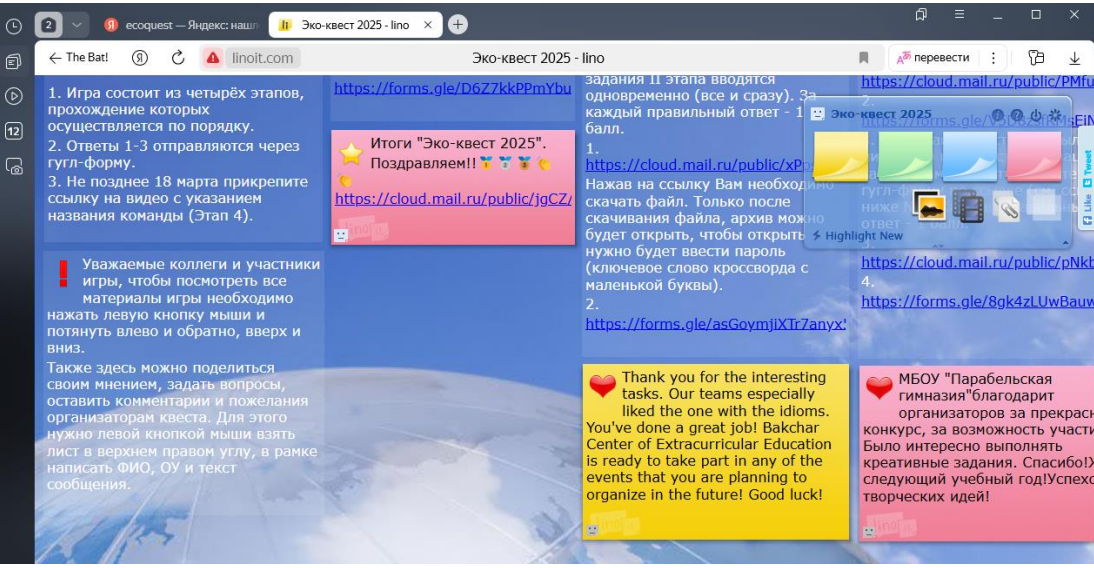Click the smiley face on yellow Thank you note
The image size is (1094, 568).
[592, 530]
